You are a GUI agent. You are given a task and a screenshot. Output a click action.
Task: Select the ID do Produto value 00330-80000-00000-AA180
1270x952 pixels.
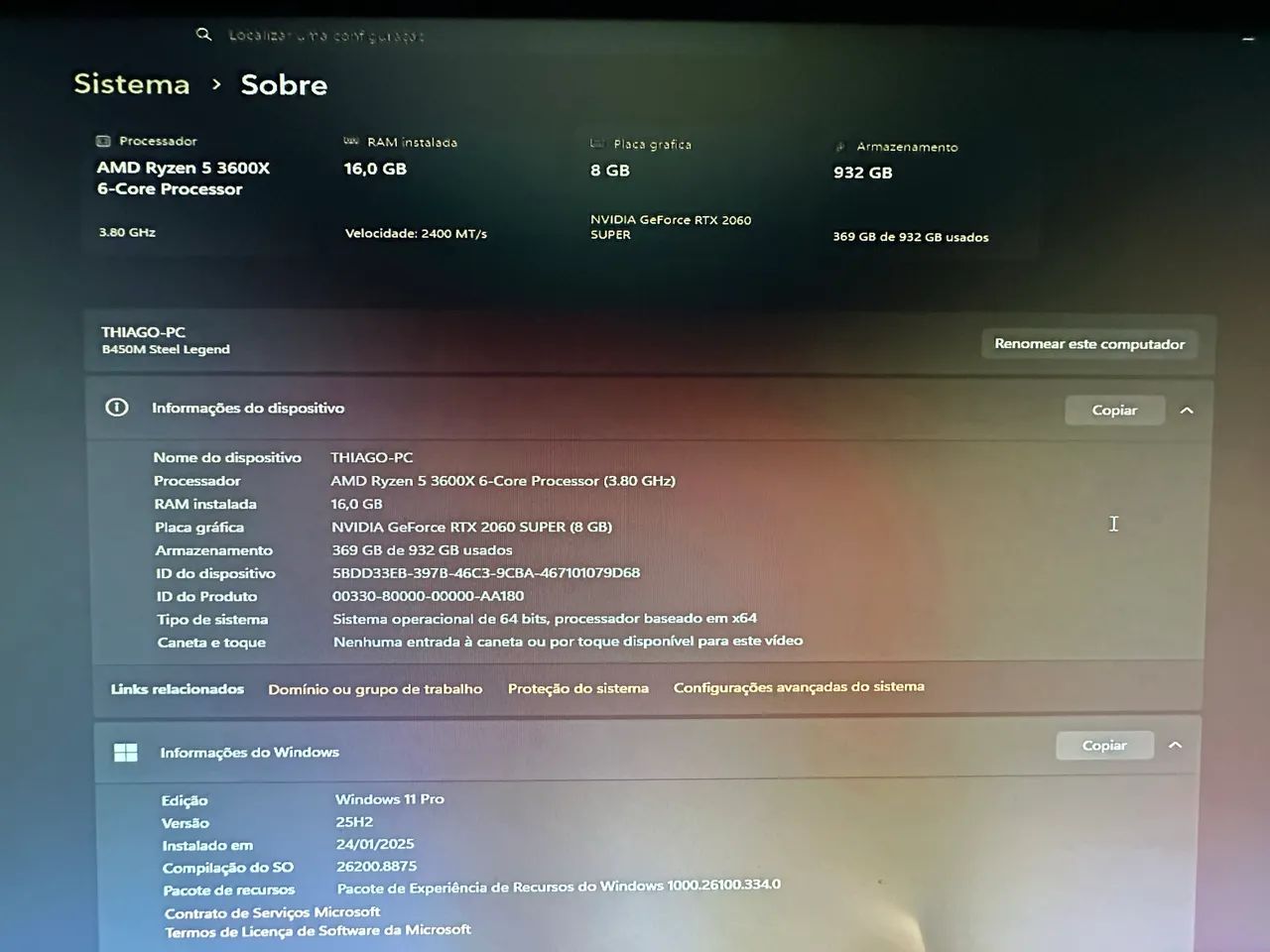coord(429,596)
